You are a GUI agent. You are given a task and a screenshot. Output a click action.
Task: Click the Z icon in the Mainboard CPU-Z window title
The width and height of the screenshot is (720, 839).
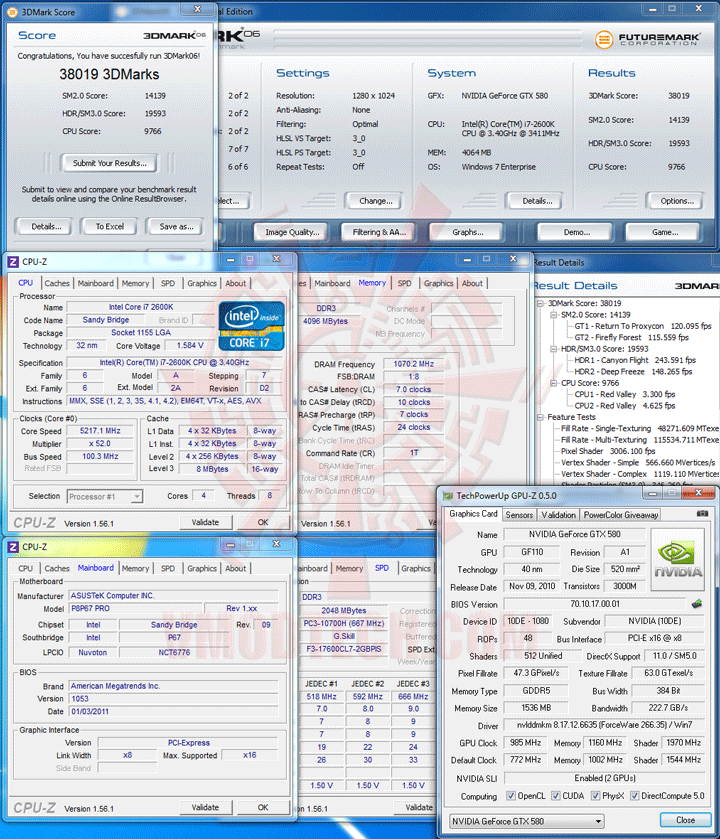[x=13, y=547]
